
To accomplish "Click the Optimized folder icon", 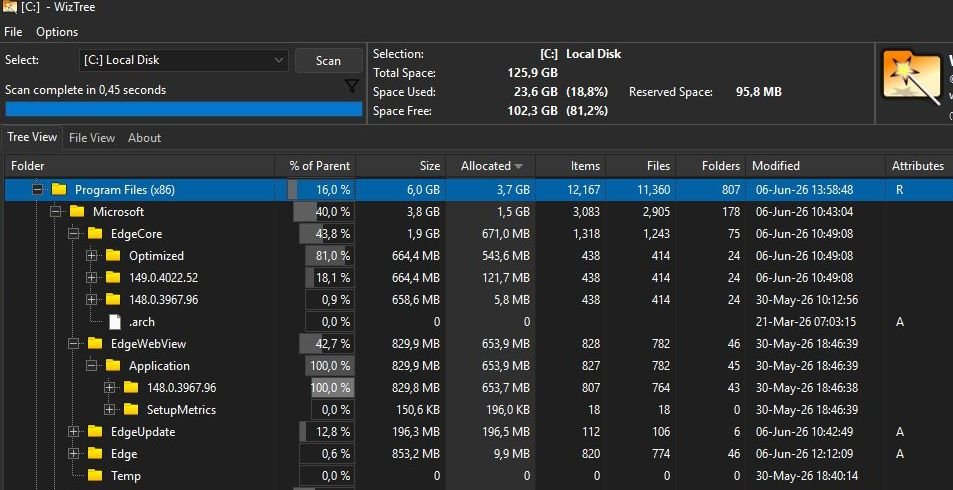I will (113, 255).
